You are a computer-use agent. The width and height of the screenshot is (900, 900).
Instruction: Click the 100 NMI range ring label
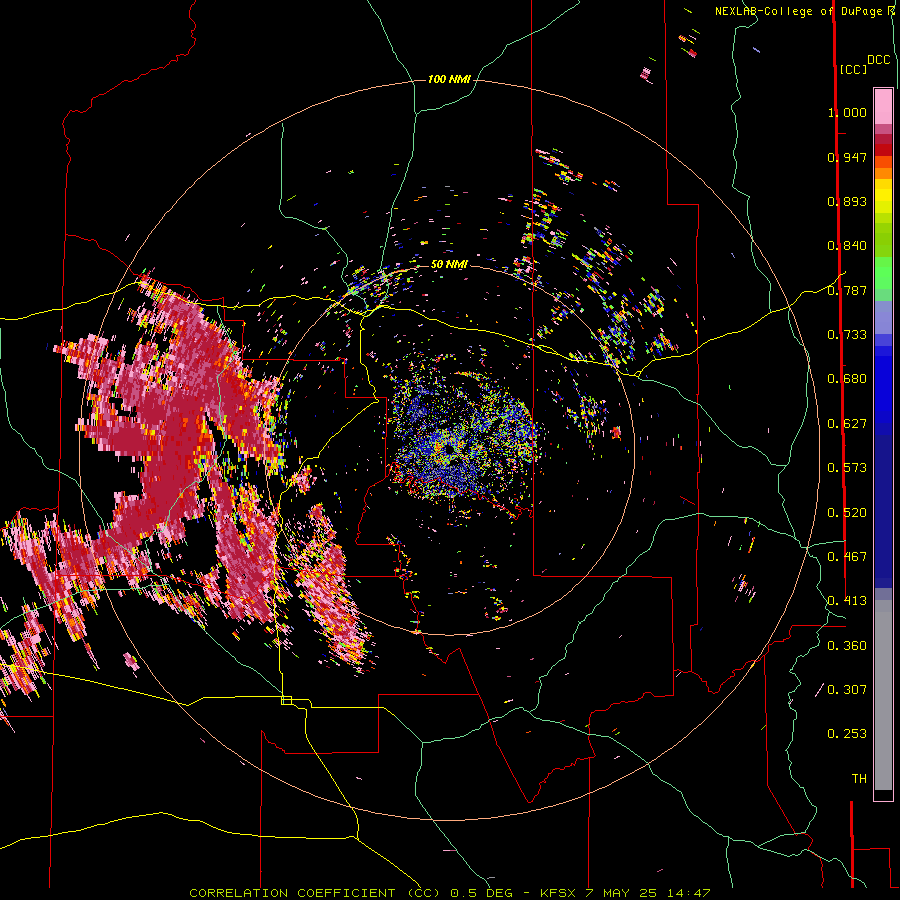[x=449, y=79]
